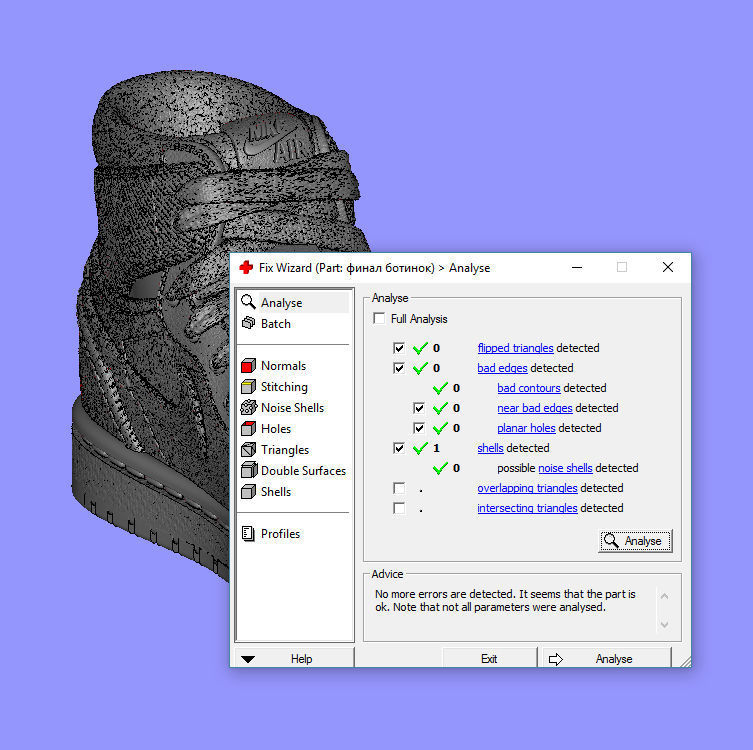Click the Double Surfaces icon
Screen dimensions: 753x750
(x=249, y=470)
